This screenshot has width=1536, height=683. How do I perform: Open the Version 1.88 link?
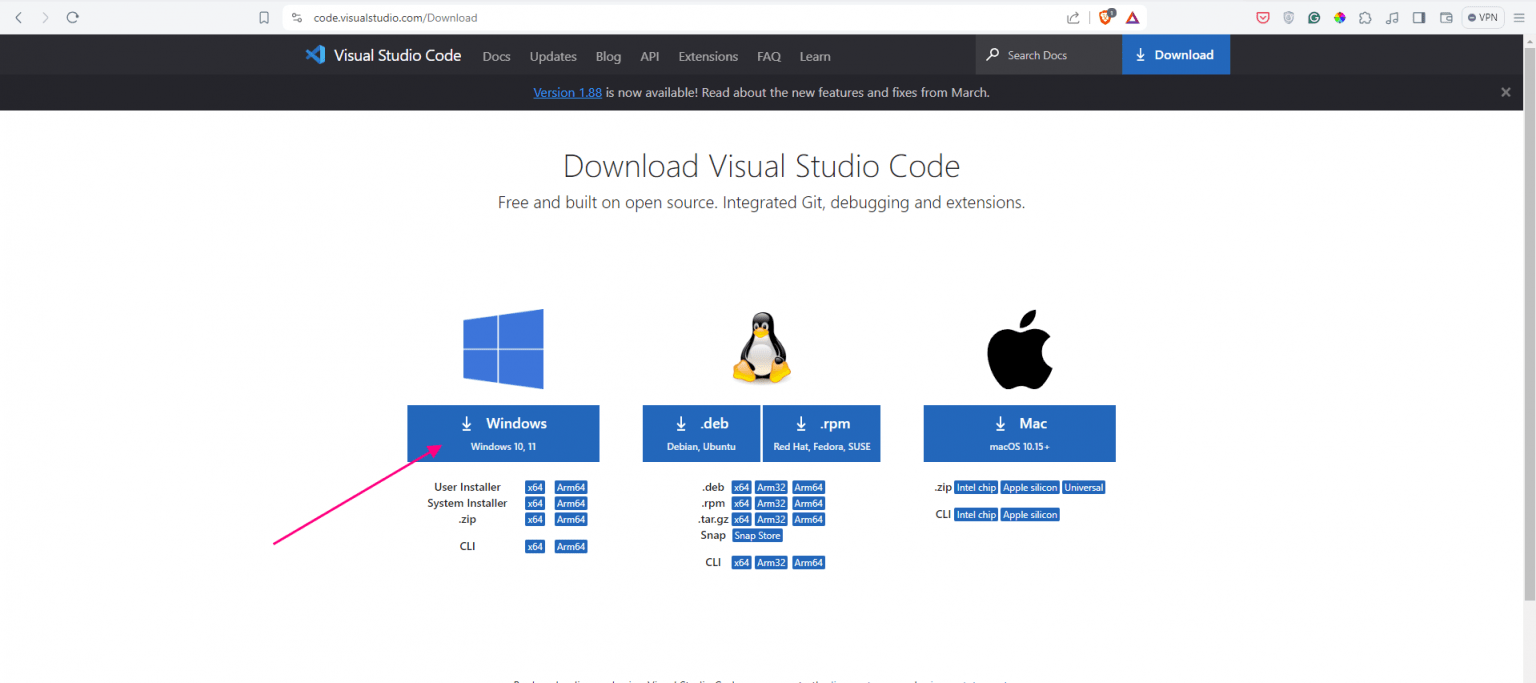tap(567, 92)
